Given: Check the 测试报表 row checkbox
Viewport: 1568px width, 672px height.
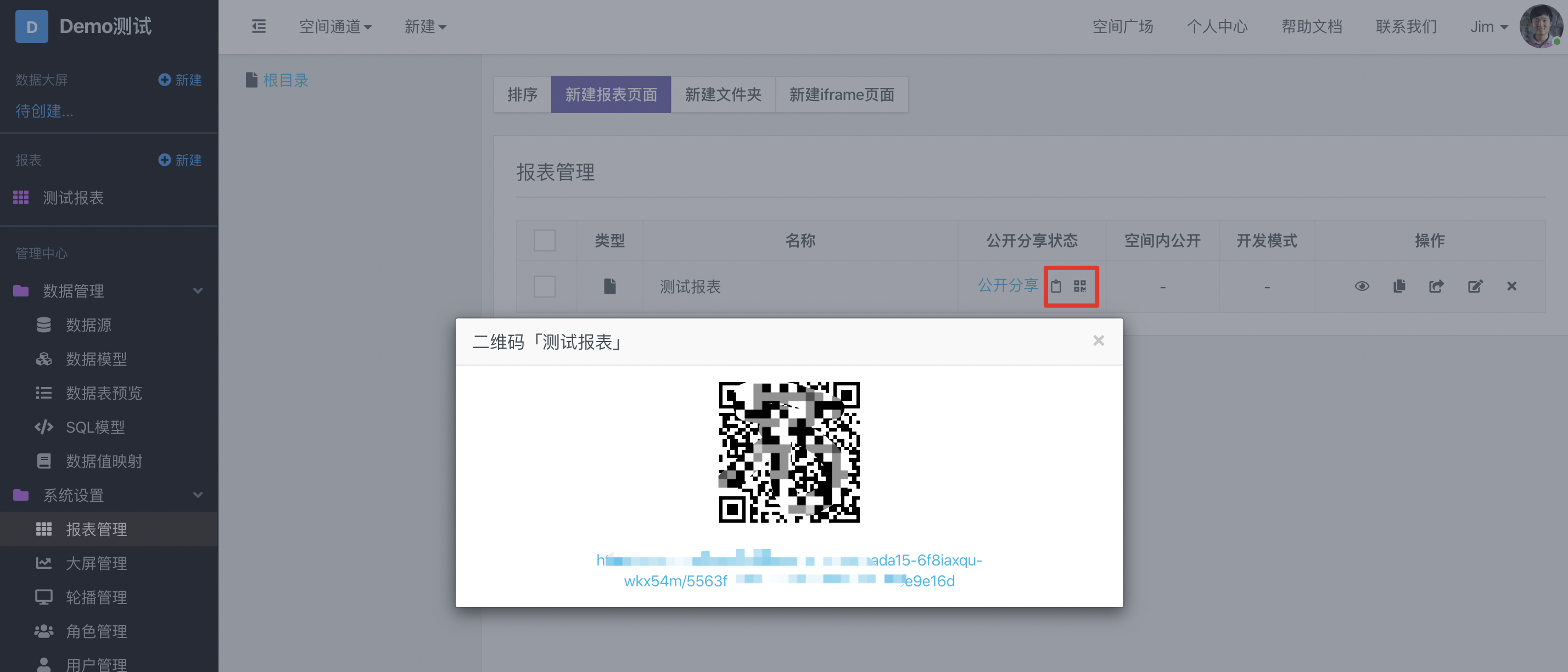Looking at the screenshot, I should [544, 286].
